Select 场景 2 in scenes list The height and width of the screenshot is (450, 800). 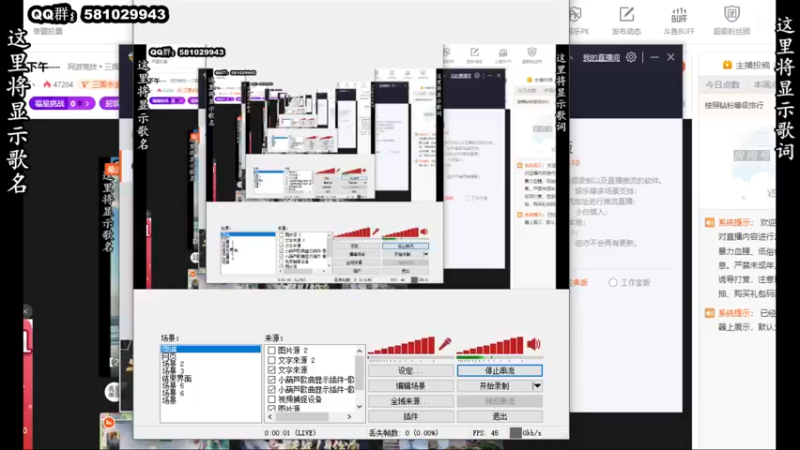pos(172,364)
